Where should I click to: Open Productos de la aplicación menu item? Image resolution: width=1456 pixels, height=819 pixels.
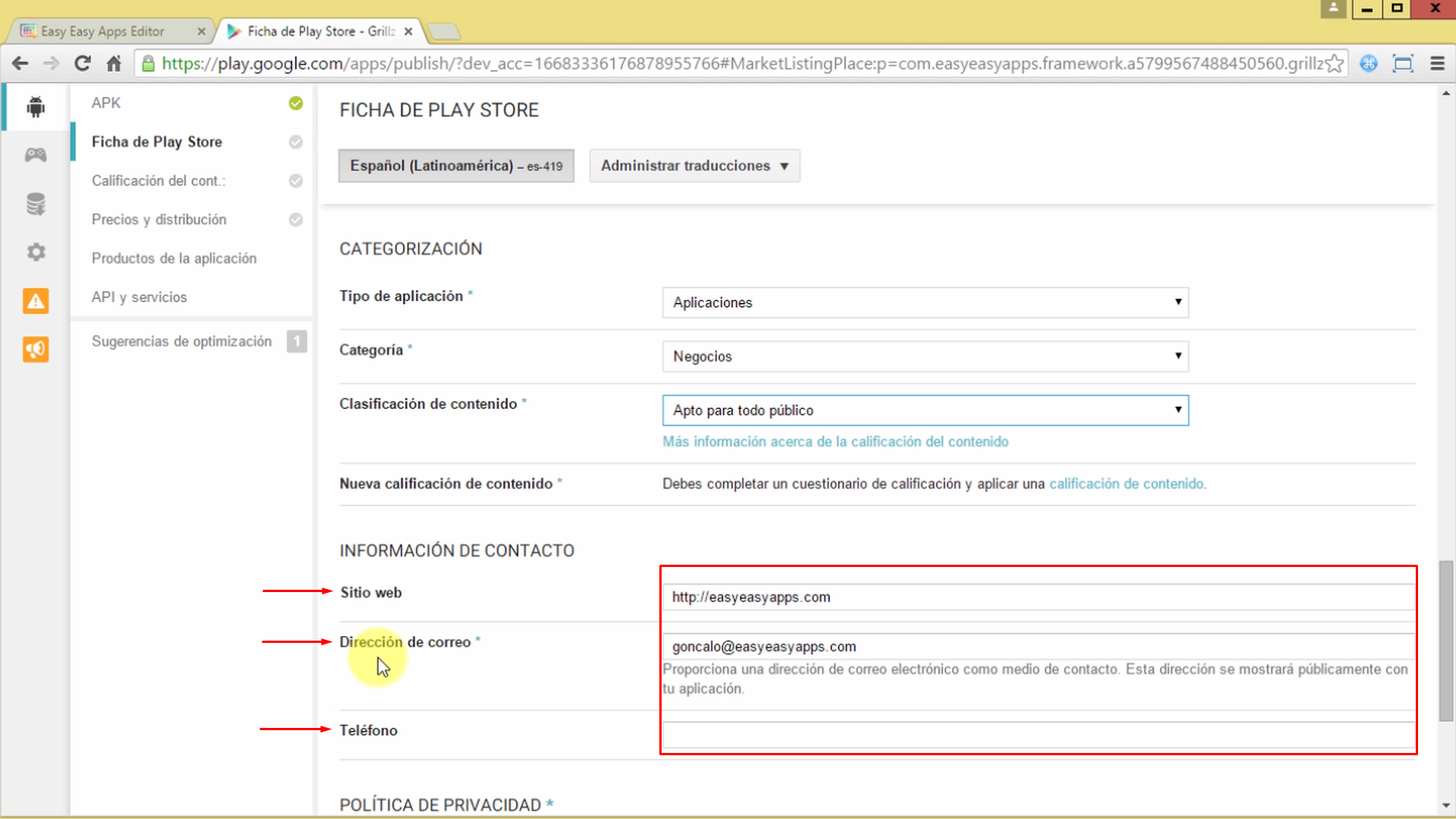(174, 258)
